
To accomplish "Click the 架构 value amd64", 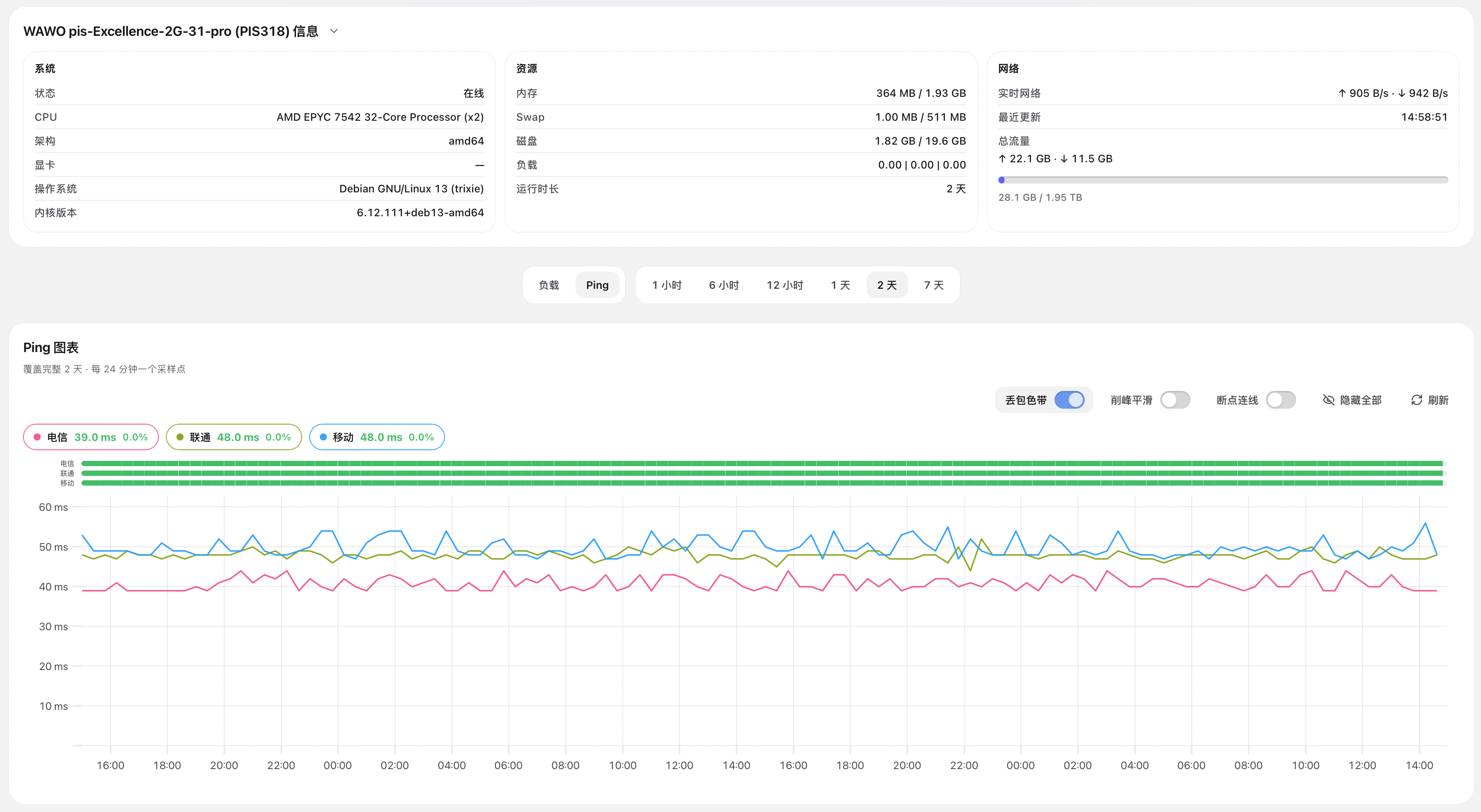I will click(x=466, y=141).
